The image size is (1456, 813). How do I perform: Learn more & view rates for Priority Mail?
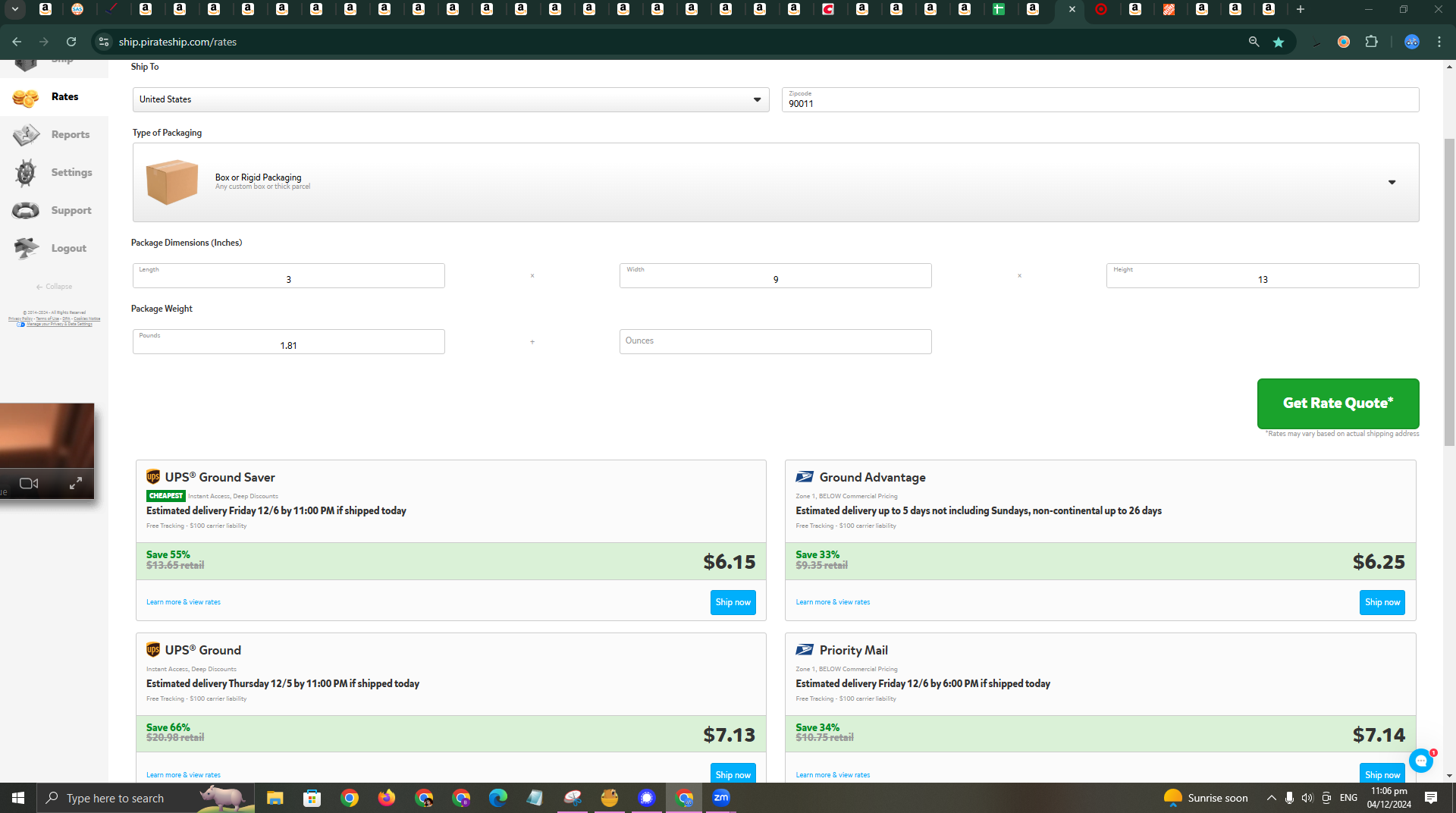[x=833, y=775]
